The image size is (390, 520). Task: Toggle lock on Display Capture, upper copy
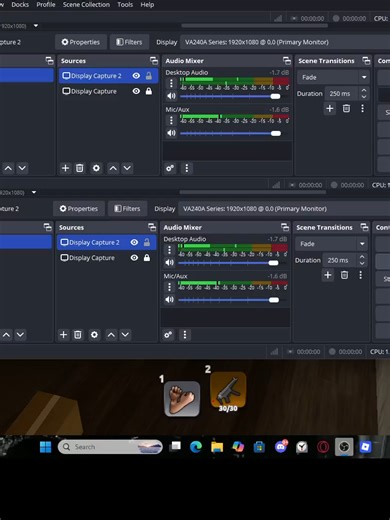149,91
